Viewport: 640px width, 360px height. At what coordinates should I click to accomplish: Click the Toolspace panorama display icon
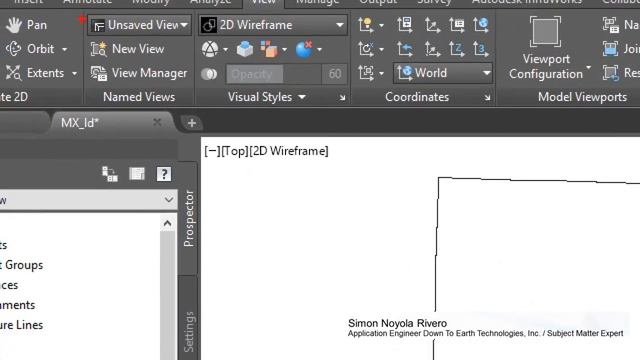pos(137,174)
